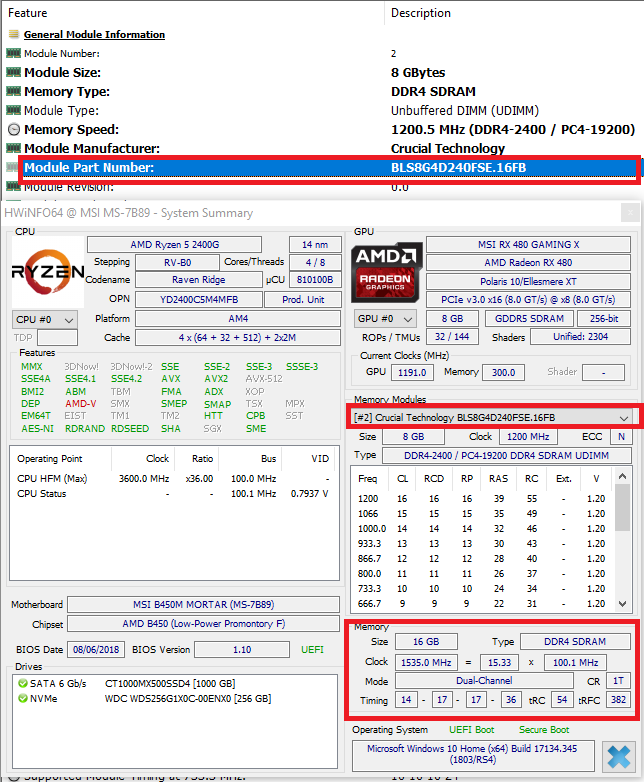
Task: Click BIOS Version 1.10 field
Action: coord(242,649)
